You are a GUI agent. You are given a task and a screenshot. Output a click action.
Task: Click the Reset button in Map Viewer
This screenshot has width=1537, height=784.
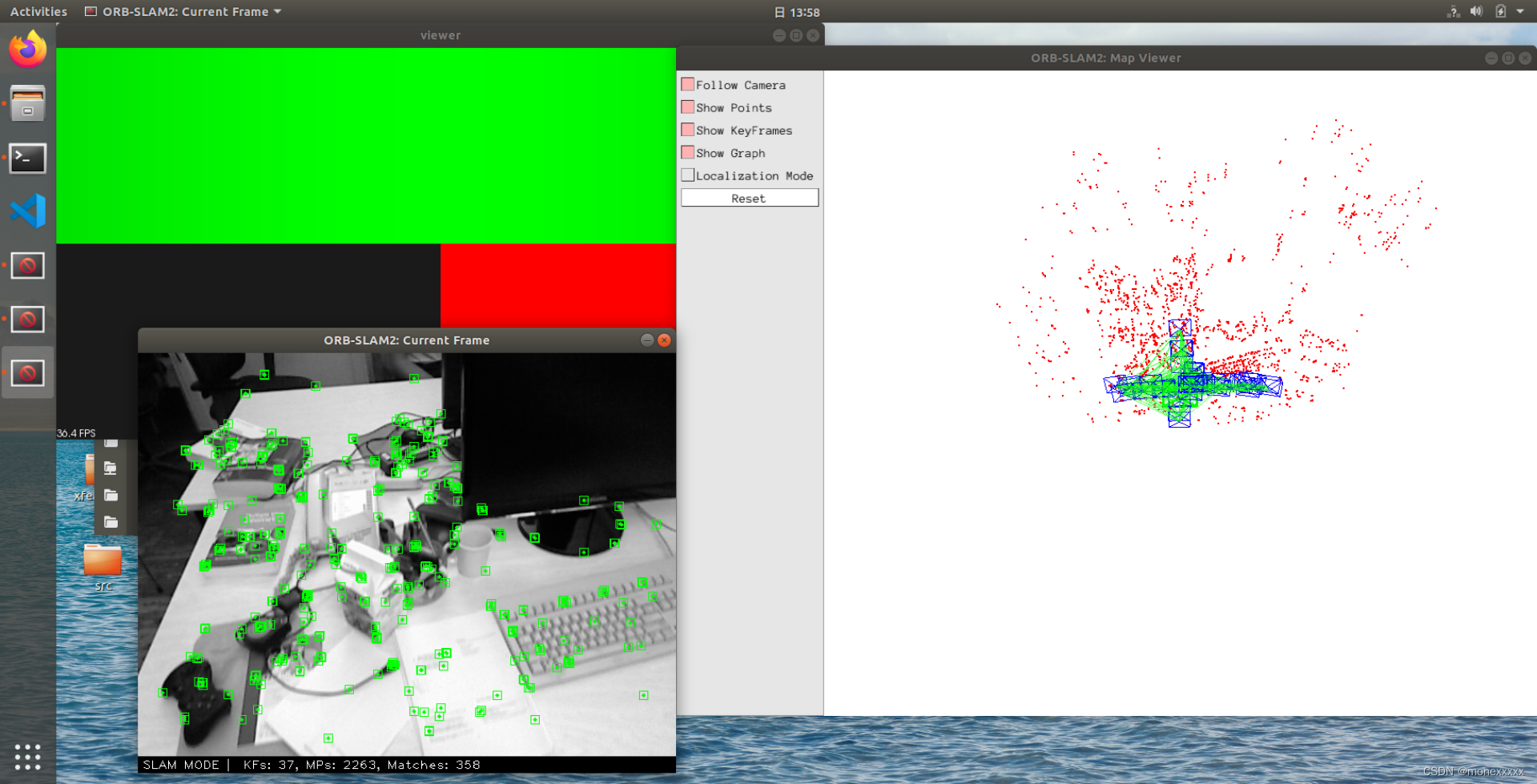click(x=750, y=198)
